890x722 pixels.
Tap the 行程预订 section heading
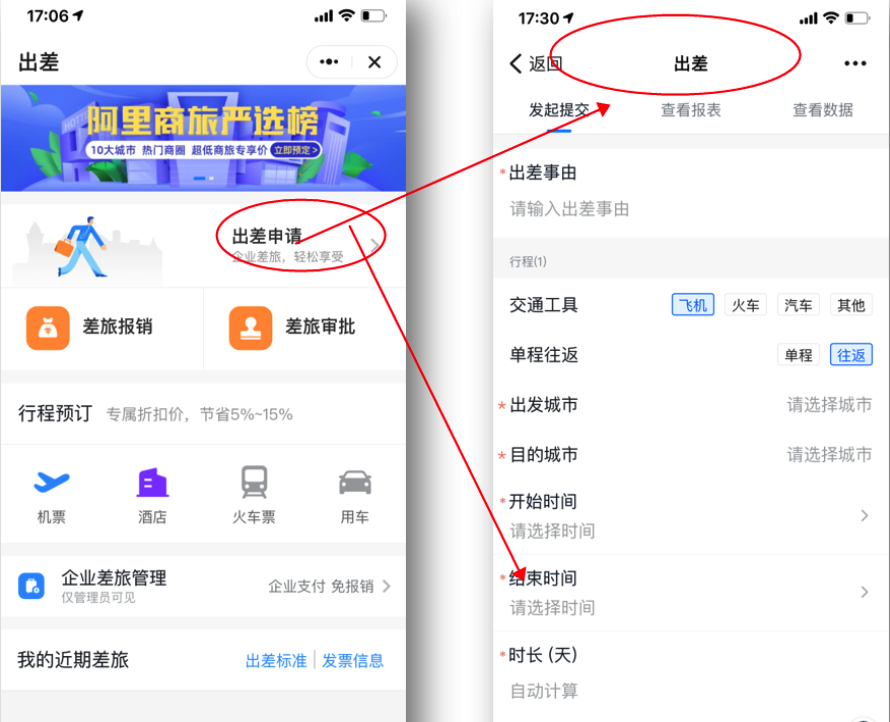54,413
